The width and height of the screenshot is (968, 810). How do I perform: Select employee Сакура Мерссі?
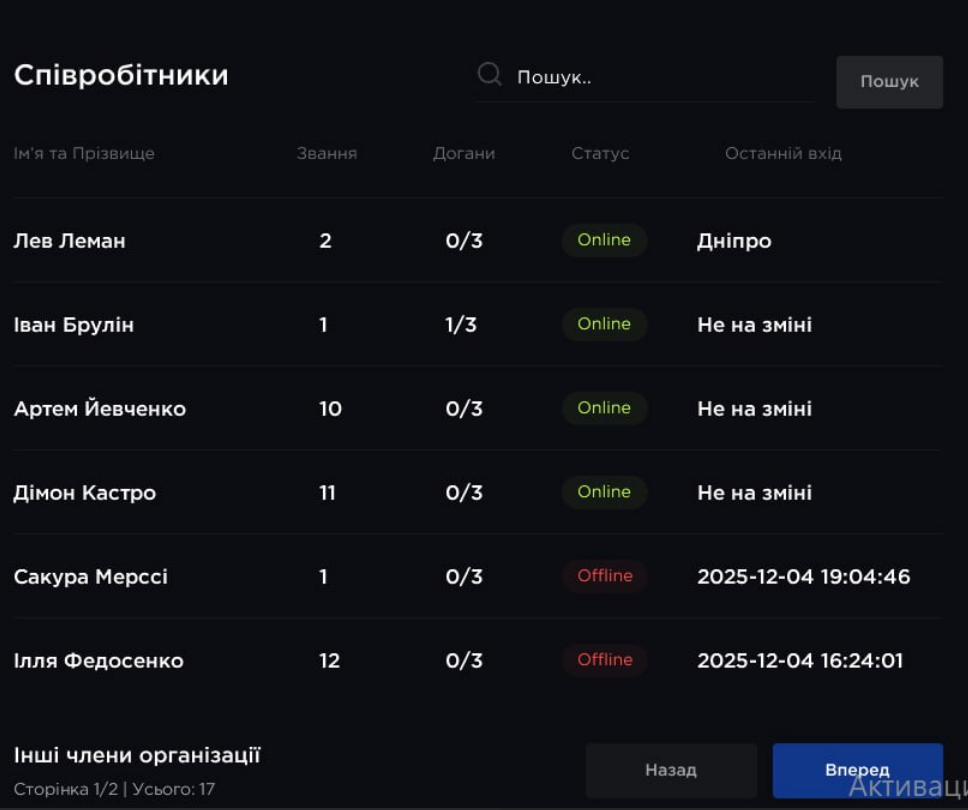(x=90, y=577)
